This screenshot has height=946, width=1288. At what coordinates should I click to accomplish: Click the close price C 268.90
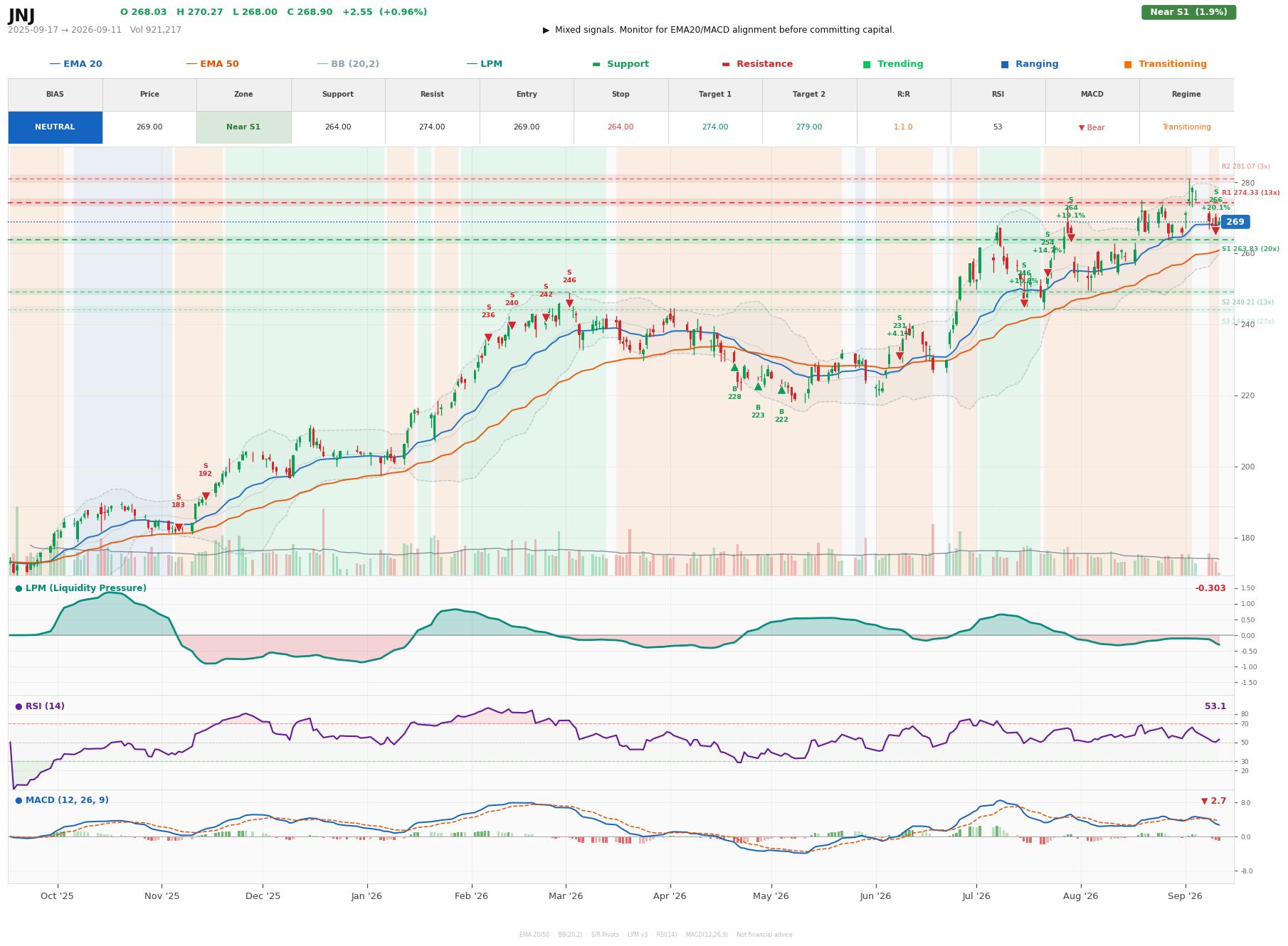(310, 12)
